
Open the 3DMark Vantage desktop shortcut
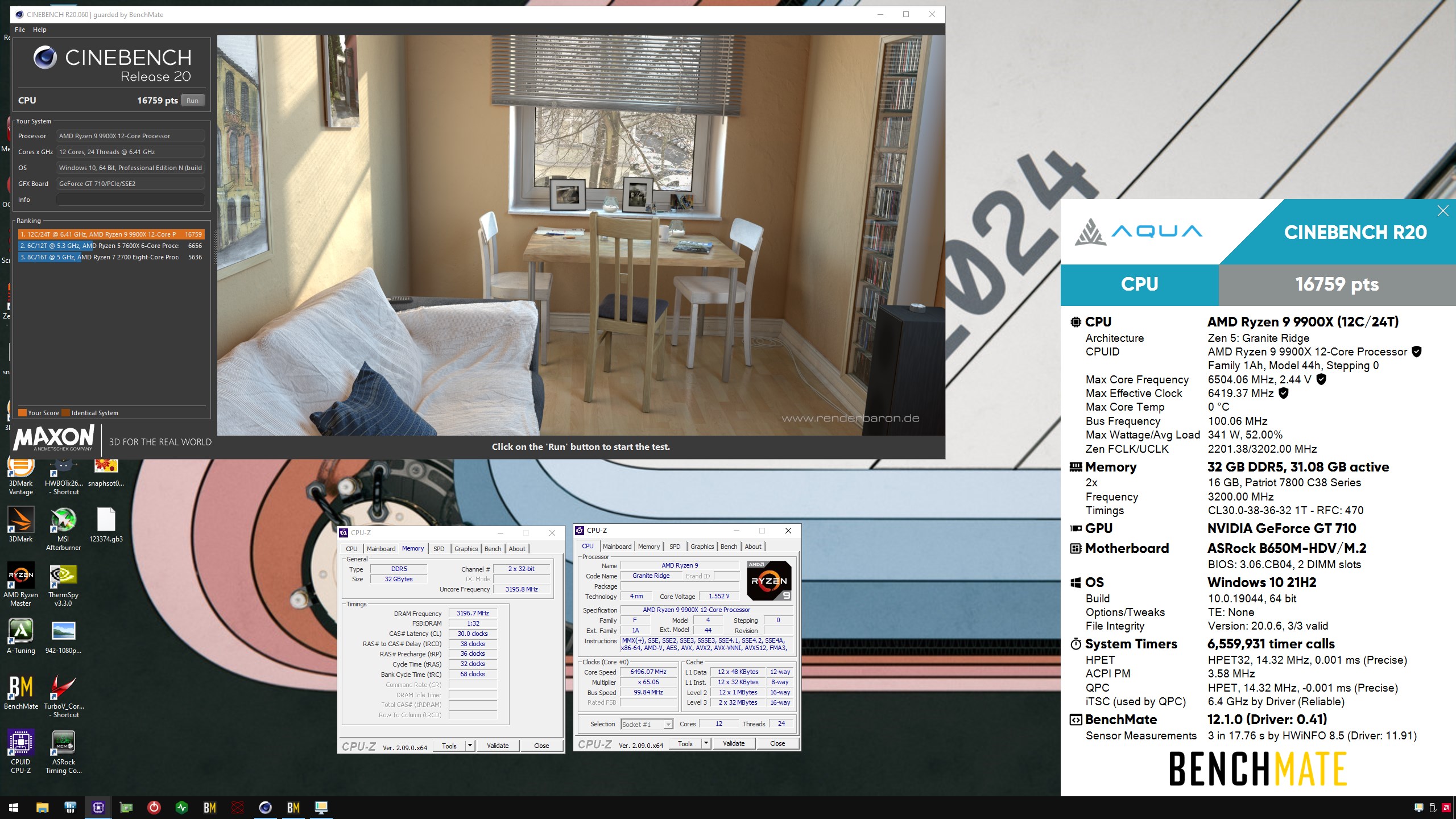21,477
